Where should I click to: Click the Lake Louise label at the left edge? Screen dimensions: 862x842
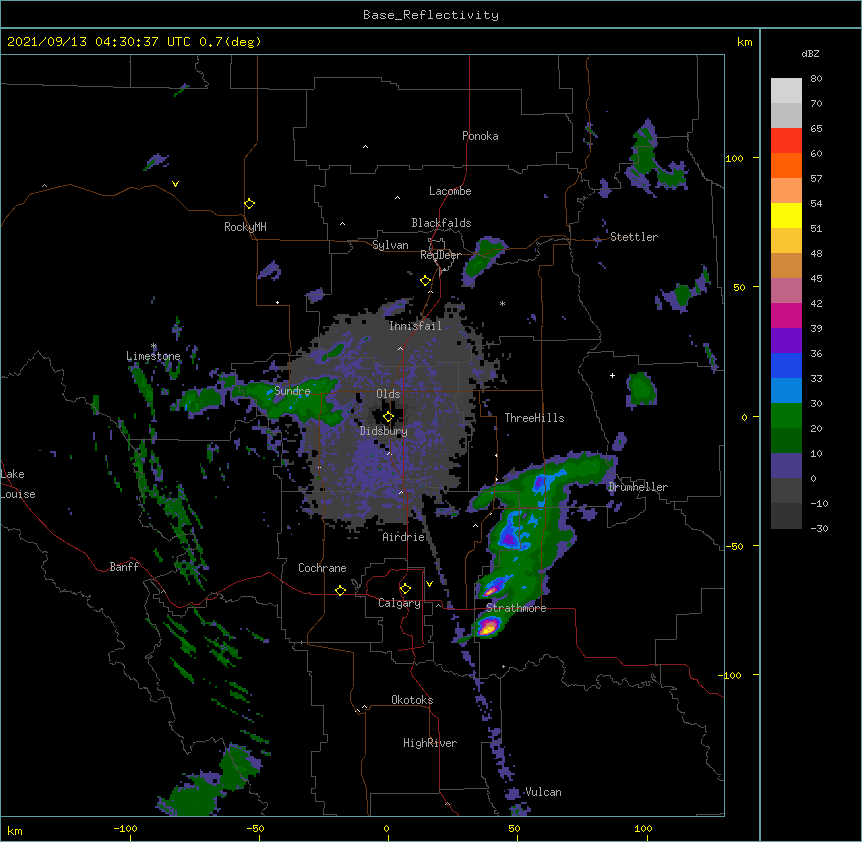18,484
